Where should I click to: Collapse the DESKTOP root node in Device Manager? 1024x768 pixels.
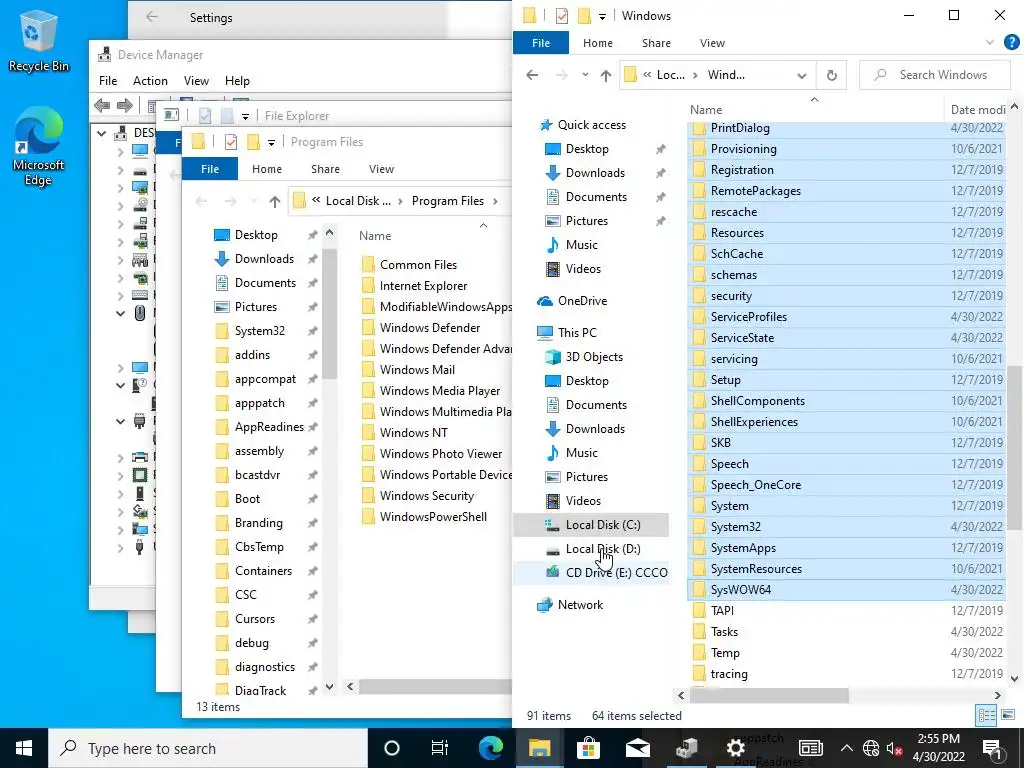point(101,133)
